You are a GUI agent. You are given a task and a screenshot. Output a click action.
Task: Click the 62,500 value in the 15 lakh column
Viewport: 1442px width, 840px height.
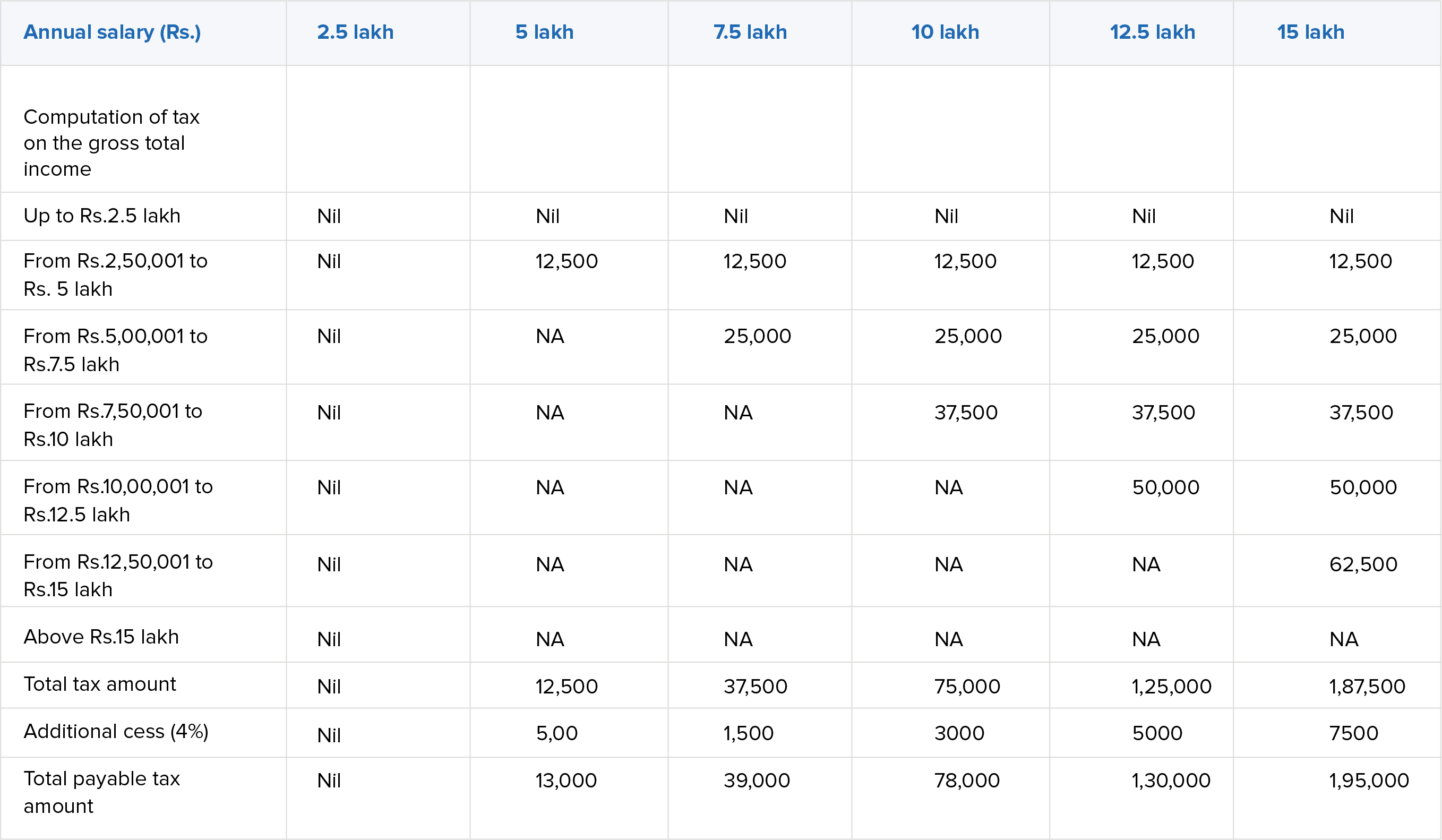[1363, 564]
